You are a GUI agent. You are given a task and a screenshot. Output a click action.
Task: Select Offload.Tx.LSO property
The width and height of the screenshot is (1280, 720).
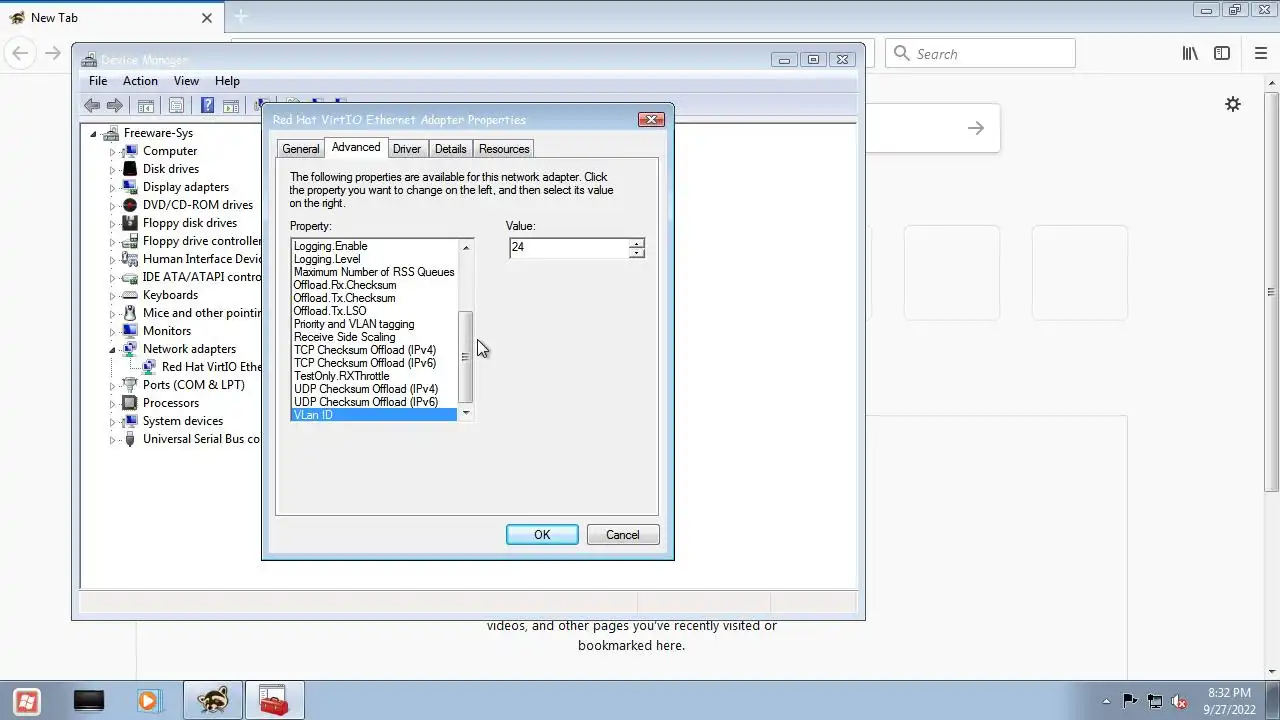(330, 311)
